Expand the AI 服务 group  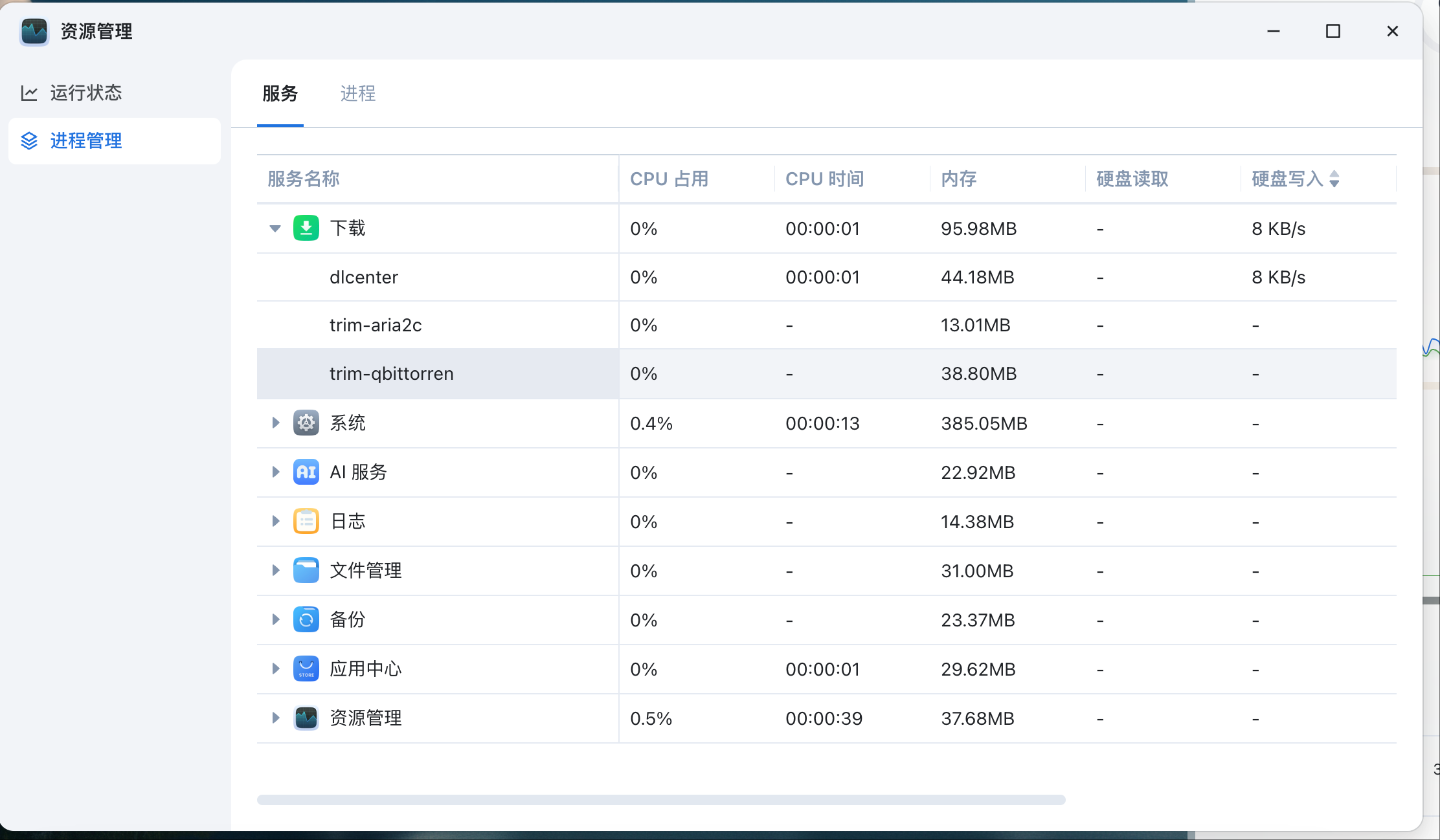(x=276, y=472)
